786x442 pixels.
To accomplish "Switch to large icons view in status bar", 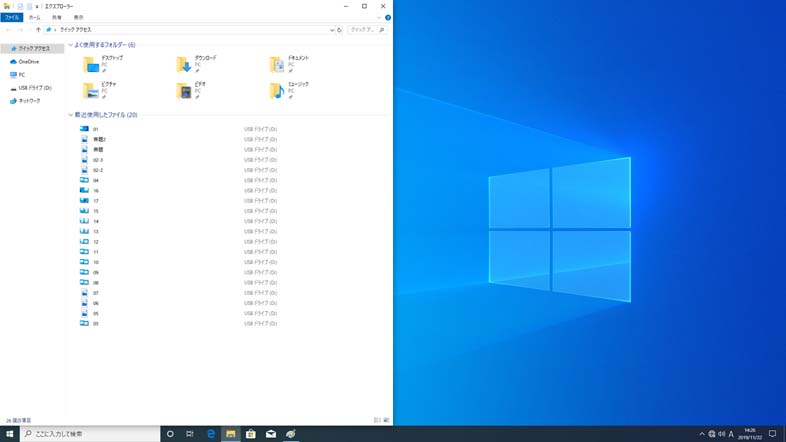I will pos(386,420).
